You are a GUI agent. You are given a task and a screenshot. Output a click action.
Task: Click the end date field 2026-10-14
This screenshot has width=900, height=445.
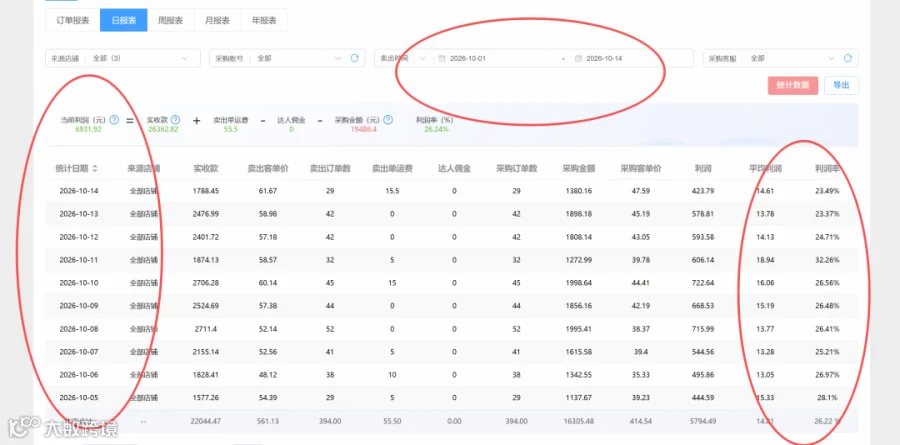pos(604,59)
